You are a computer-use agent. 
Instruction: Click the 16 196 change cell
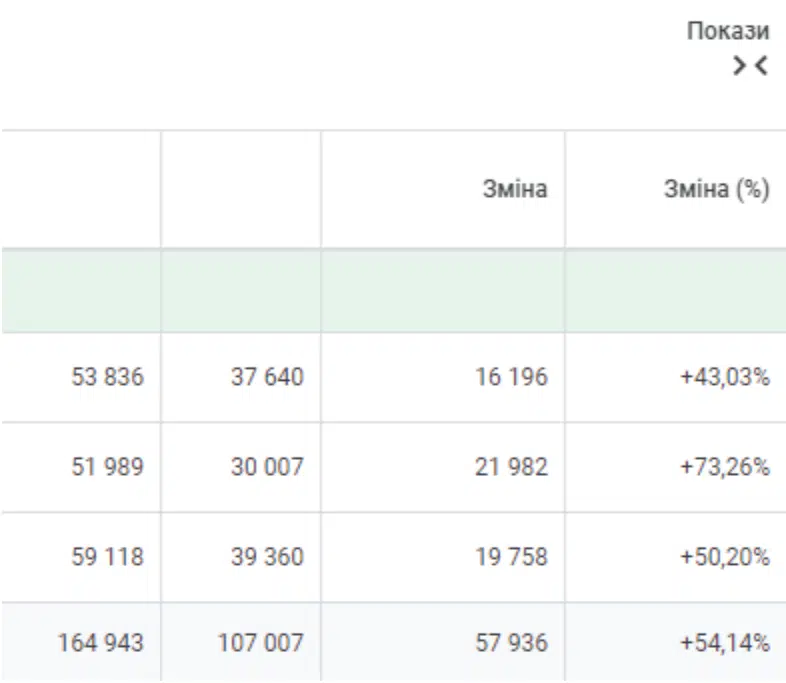click(x=511, y=377)
